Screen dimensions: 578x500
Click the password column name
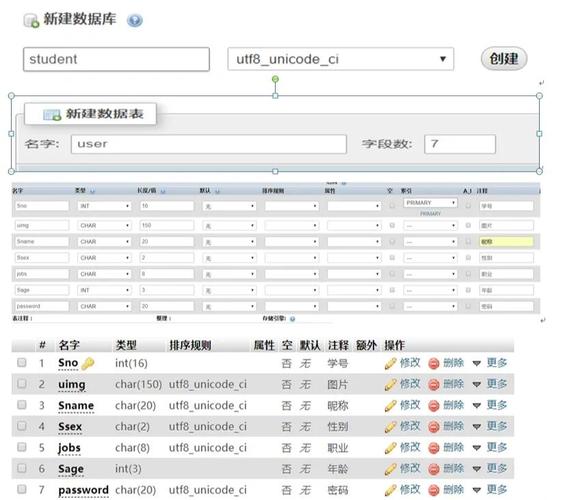[83, 490]
